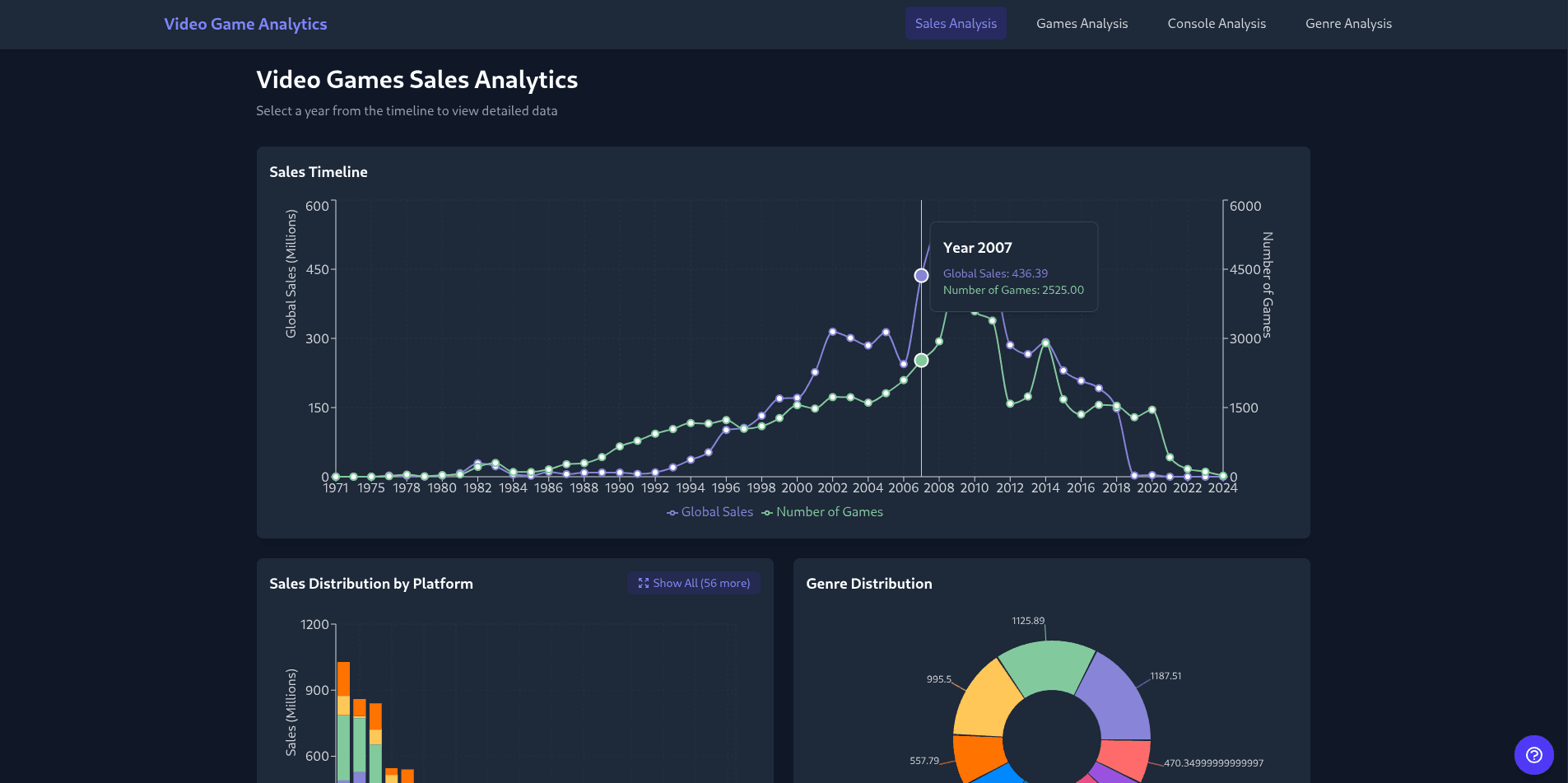1568x783 pixels.
Task: Open the Sales Analysis tab
Action: (x=956, y=23)
